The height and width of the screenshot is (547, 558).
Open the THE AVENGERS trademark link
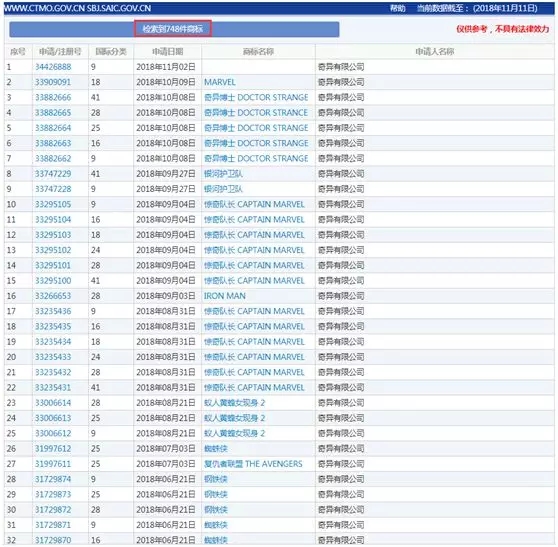tap(253, 464)
